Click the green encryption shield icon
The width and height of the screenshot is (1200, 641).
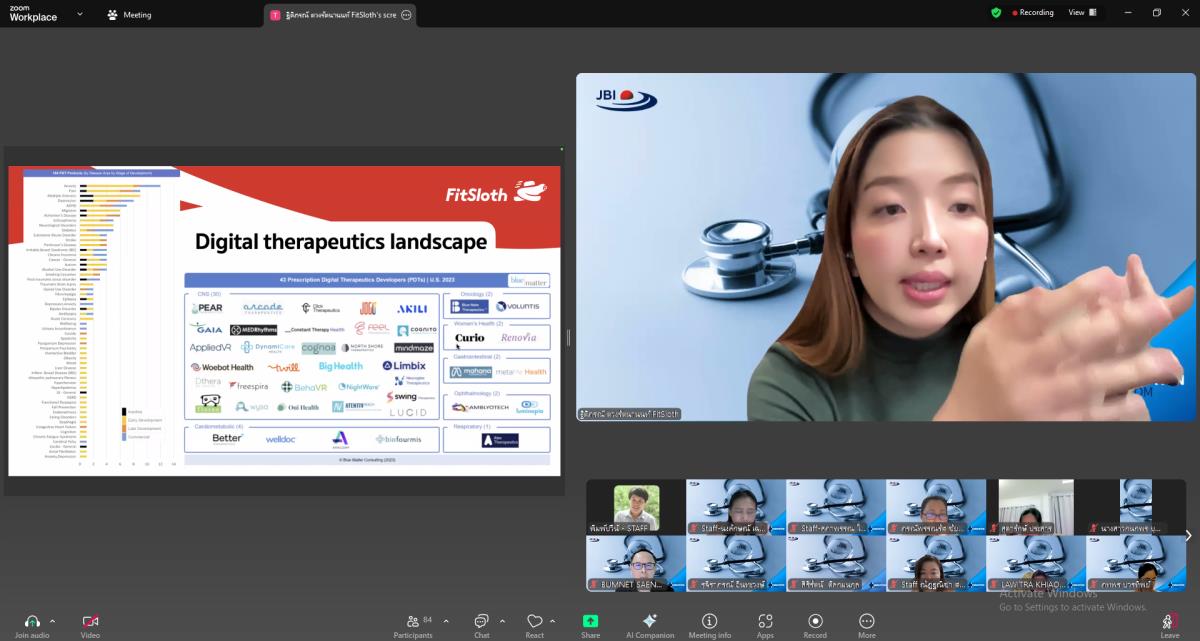[x=996, y=13]
